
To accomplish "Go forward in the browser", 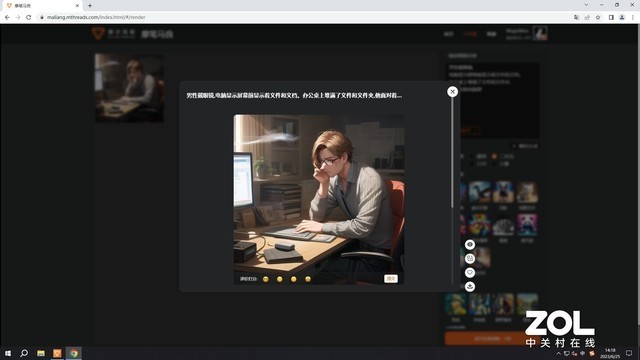I will tap(18, 17).
